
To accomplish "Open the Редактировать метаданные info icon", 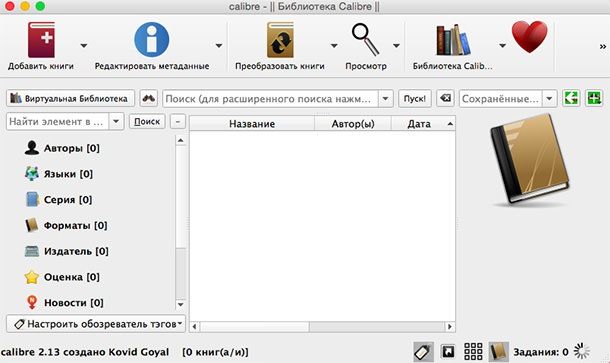I will coord(152,40).
